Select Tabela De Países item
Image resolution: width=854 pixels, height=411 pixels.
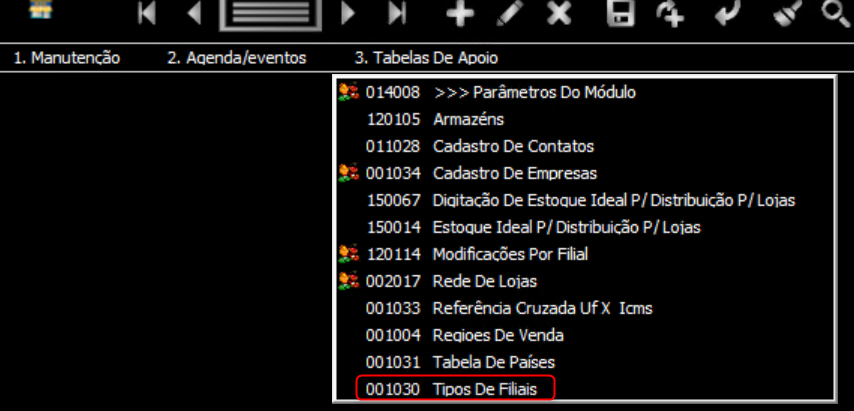click(x=585, y=362)
